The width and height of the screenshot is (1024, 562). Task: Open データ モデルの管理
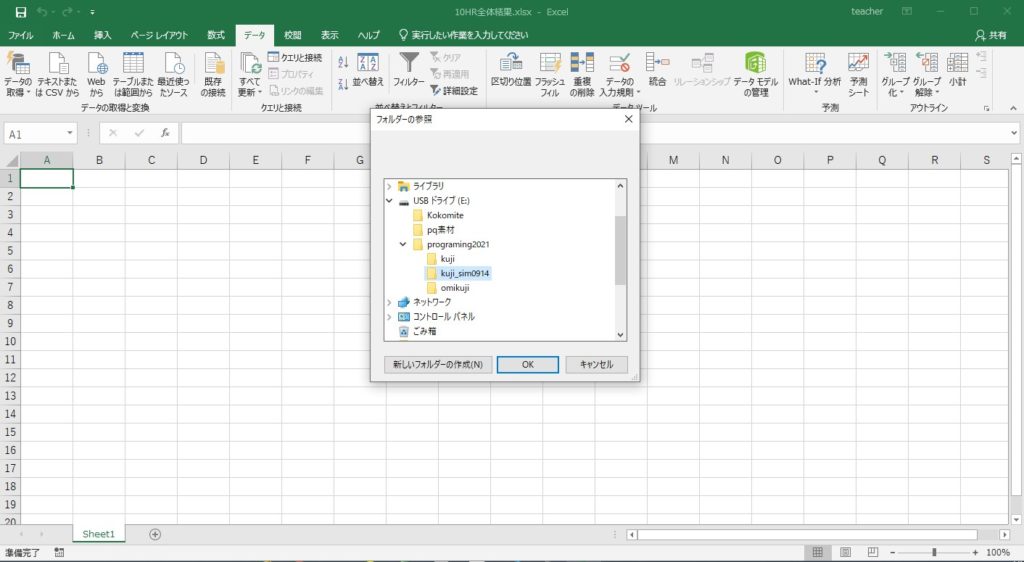[x=756, y=75]
